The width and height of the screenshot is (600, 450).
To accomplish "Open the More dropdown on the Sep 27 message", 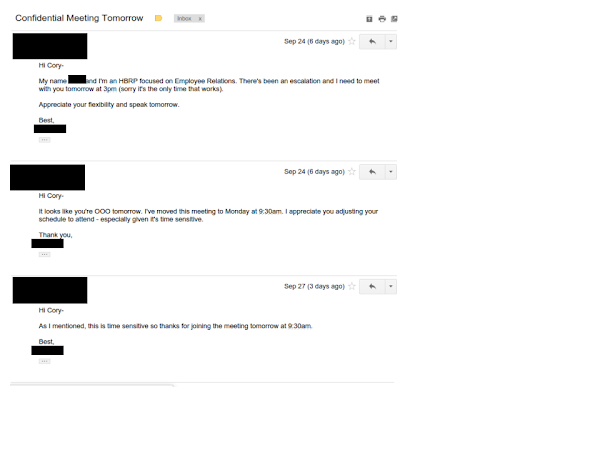I will pos(391,286).
